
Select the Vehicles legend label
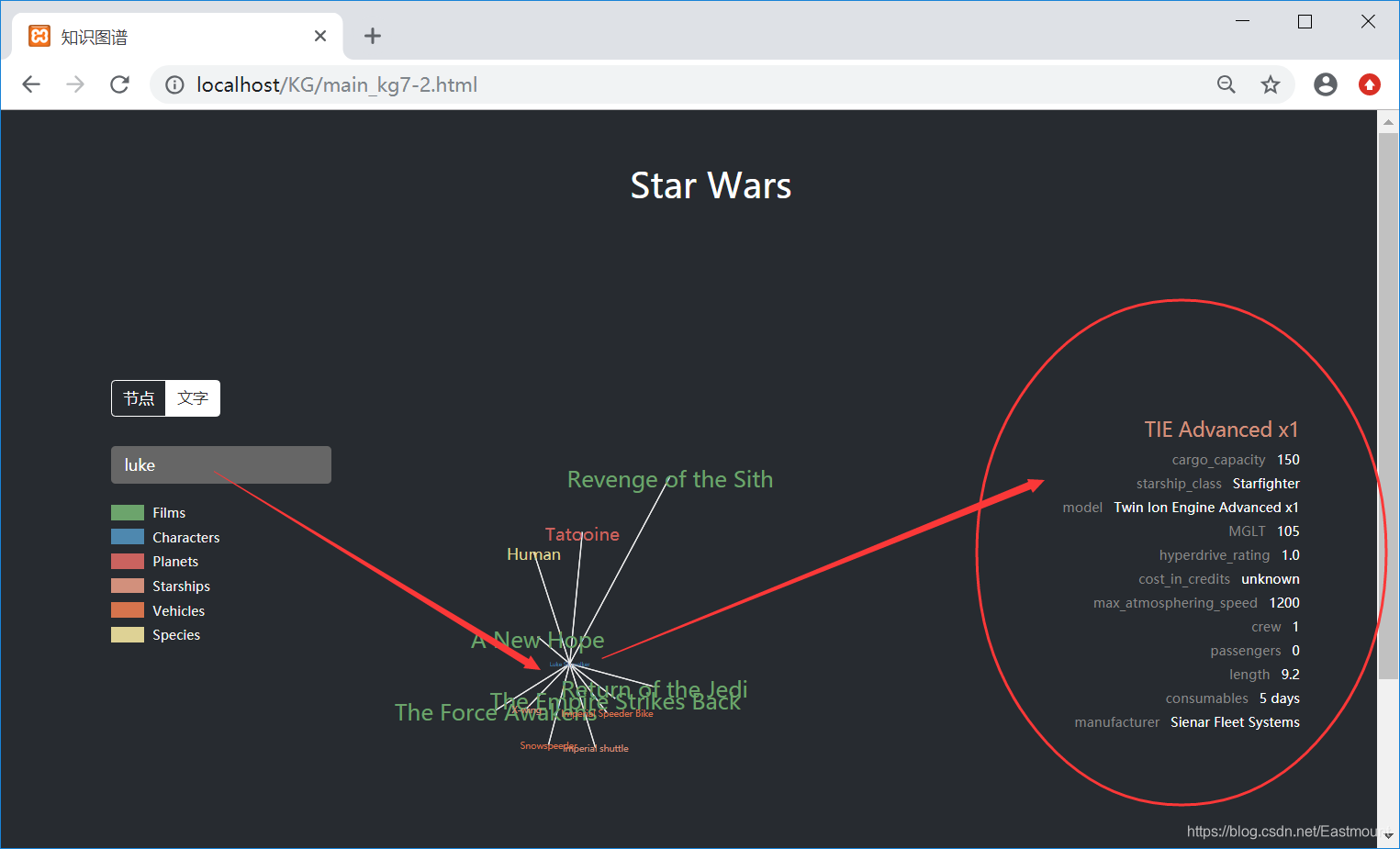pos(178,611)
